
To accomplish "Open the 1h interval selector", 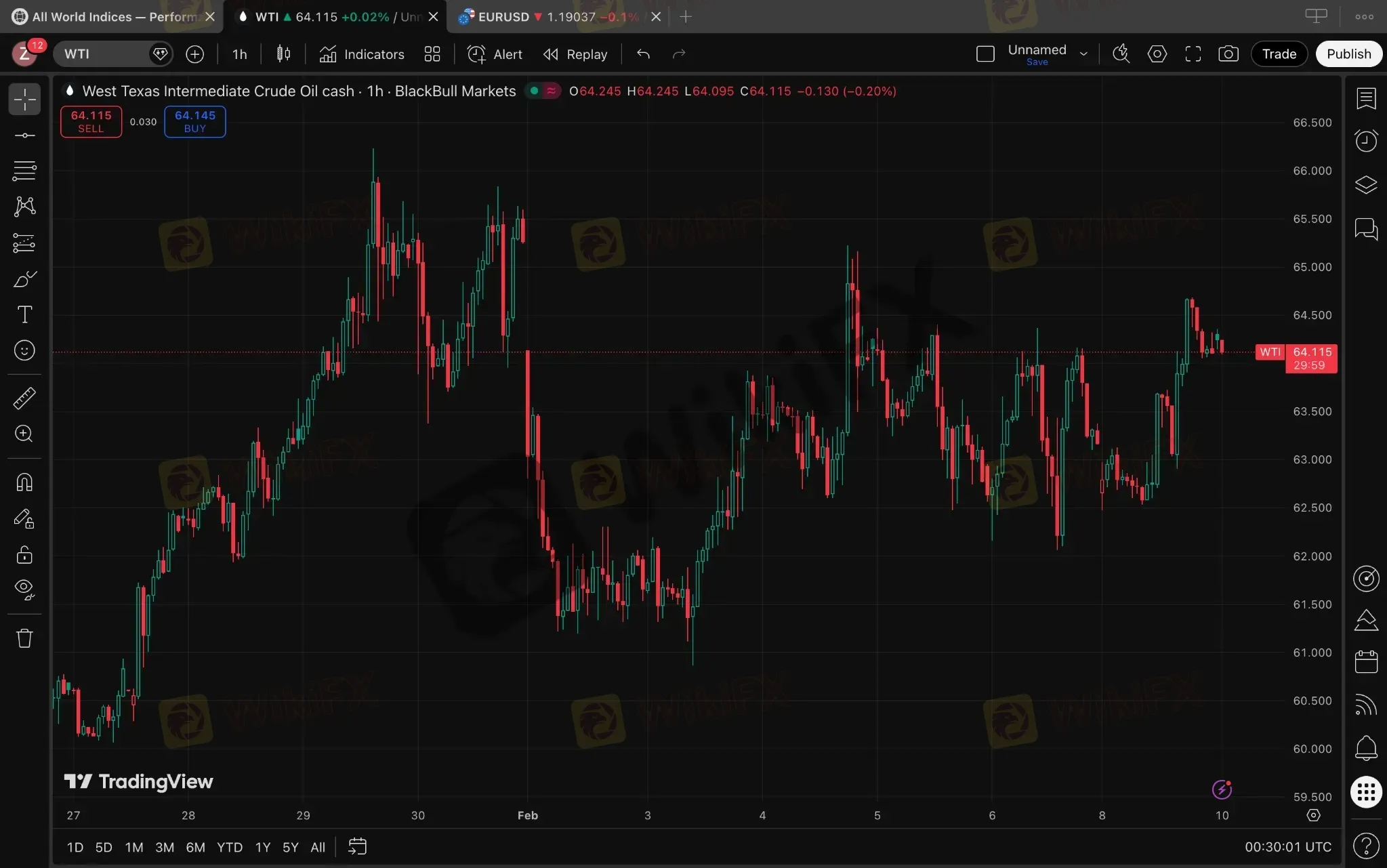I will click(239, 54).
